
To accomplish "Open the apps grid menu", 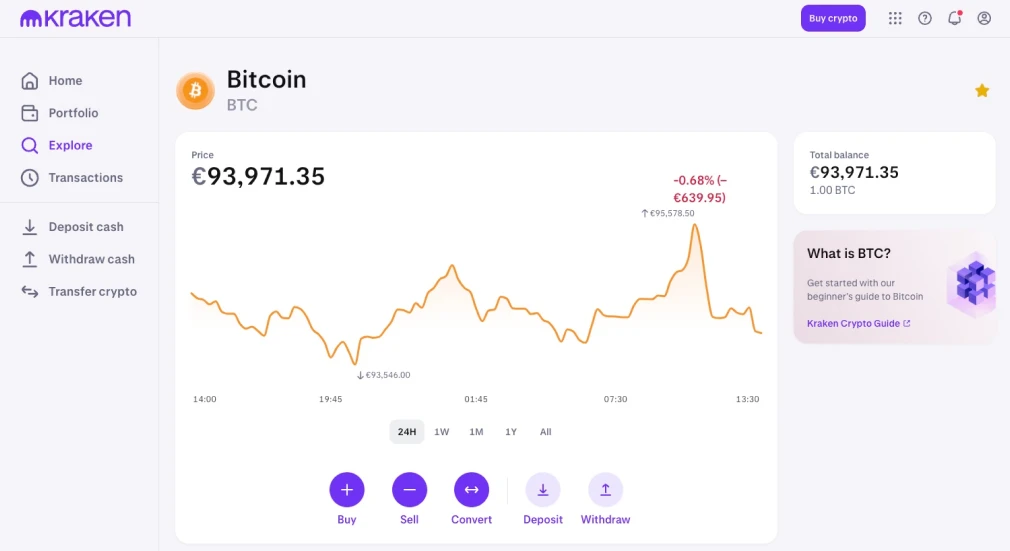I will coord(895,18).
